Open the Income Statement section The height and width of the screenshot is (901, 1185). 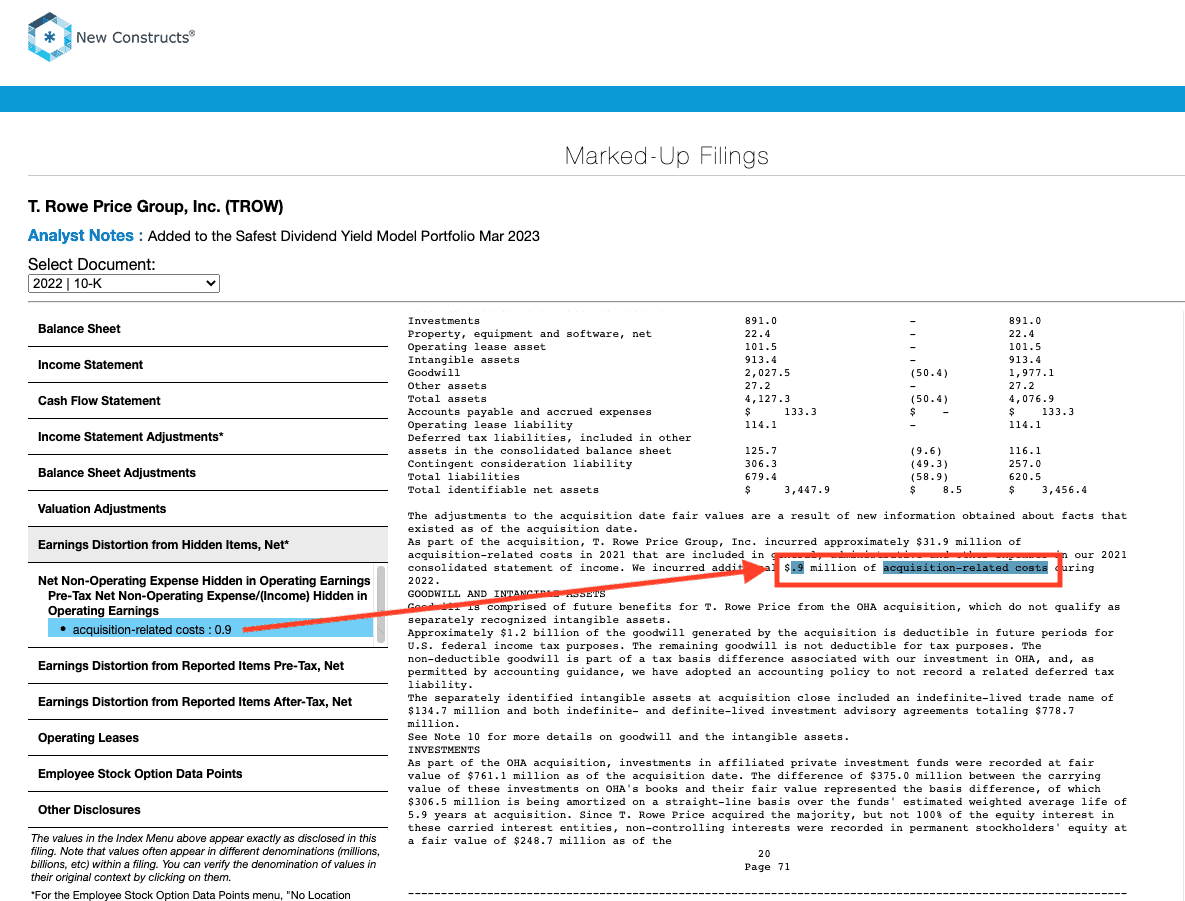pyautogui.click(x=208, y=365)
